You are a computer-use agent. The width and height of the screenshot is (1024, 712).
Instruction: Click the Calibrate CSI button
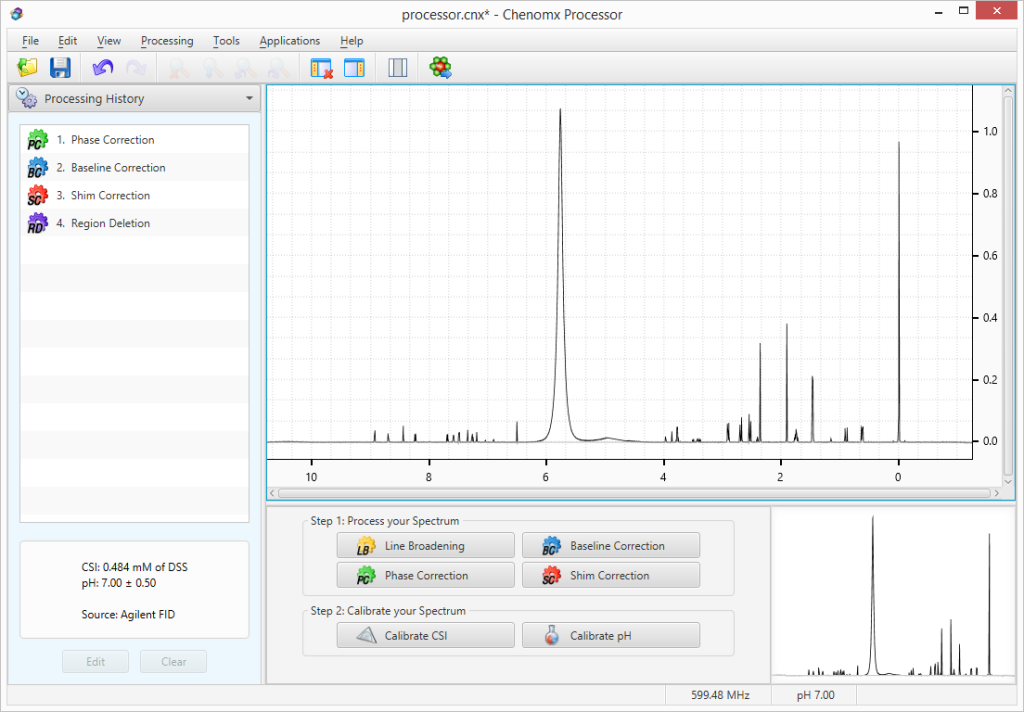pos(425,636)
